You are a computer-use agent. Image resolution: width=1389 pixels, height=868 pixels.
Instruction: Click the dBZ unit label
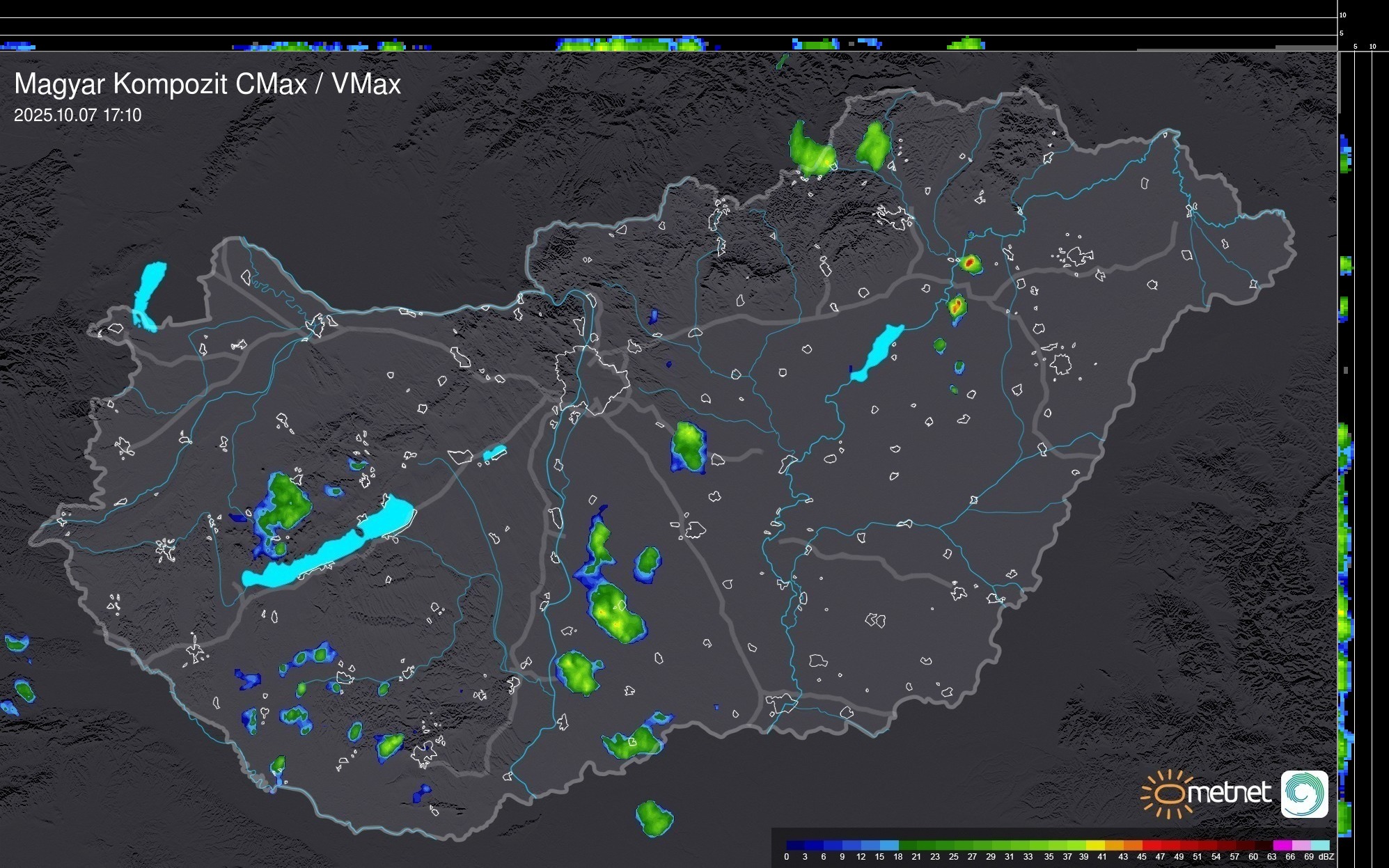tap(1326, 857)
